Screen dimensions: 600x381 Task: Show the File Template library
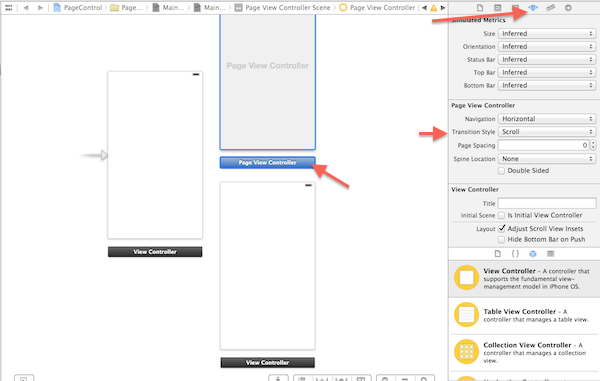pyautogui.click(x=497, y=254)
